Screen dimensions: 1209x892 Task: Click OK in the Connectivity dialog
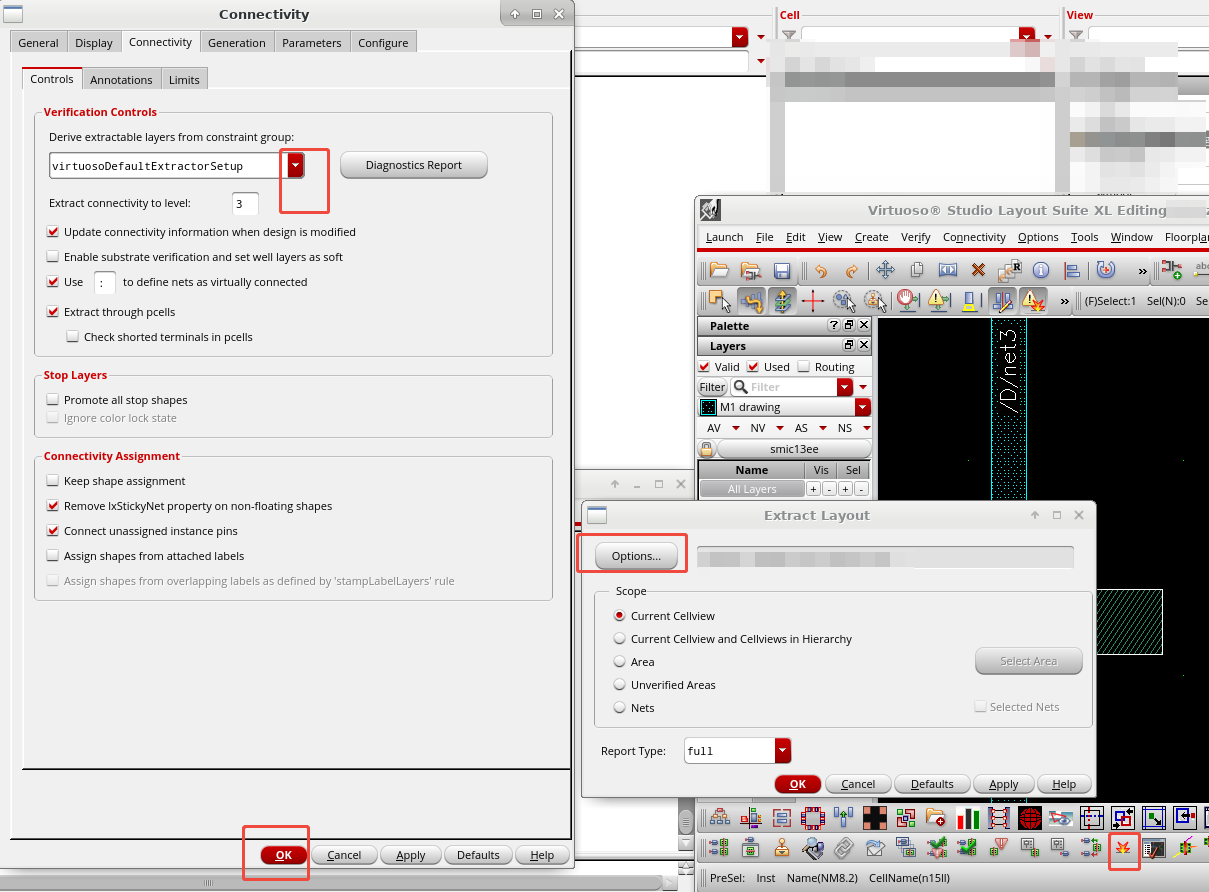pyautogui.click(x=284, y=855)
